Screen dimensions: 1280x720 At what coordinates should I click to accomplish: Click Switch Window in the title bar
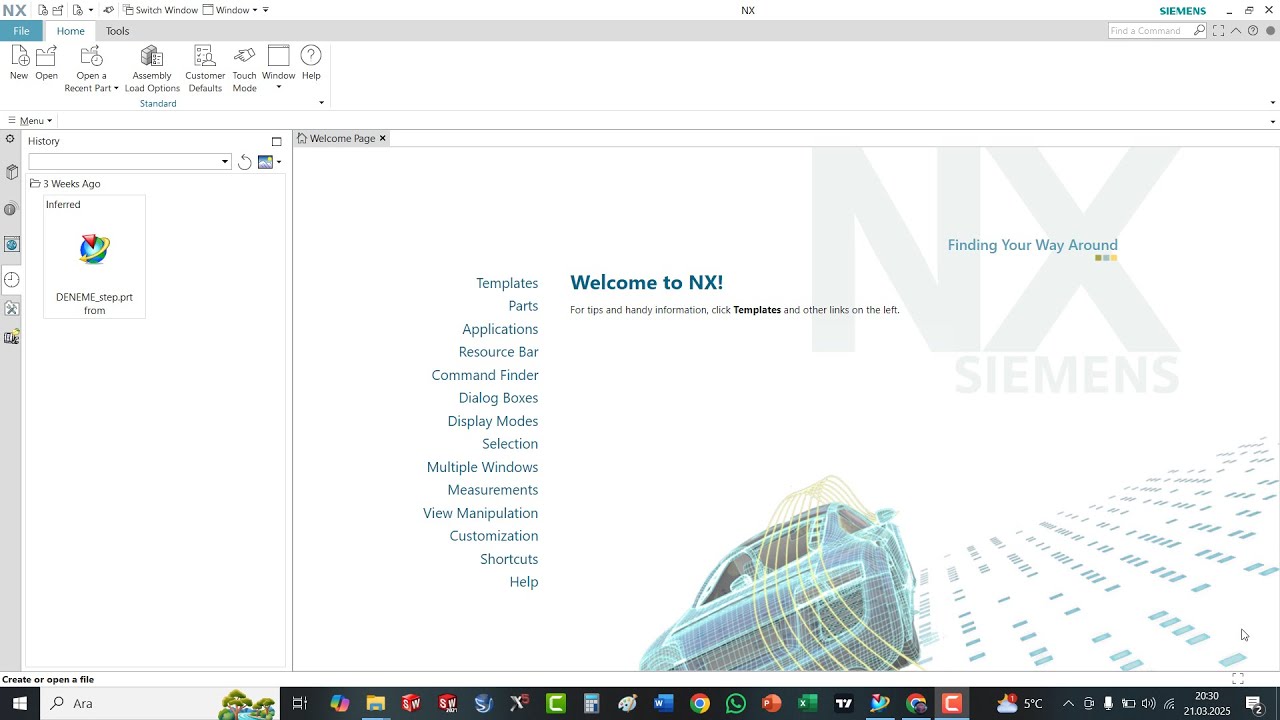(x=160, y=10)
